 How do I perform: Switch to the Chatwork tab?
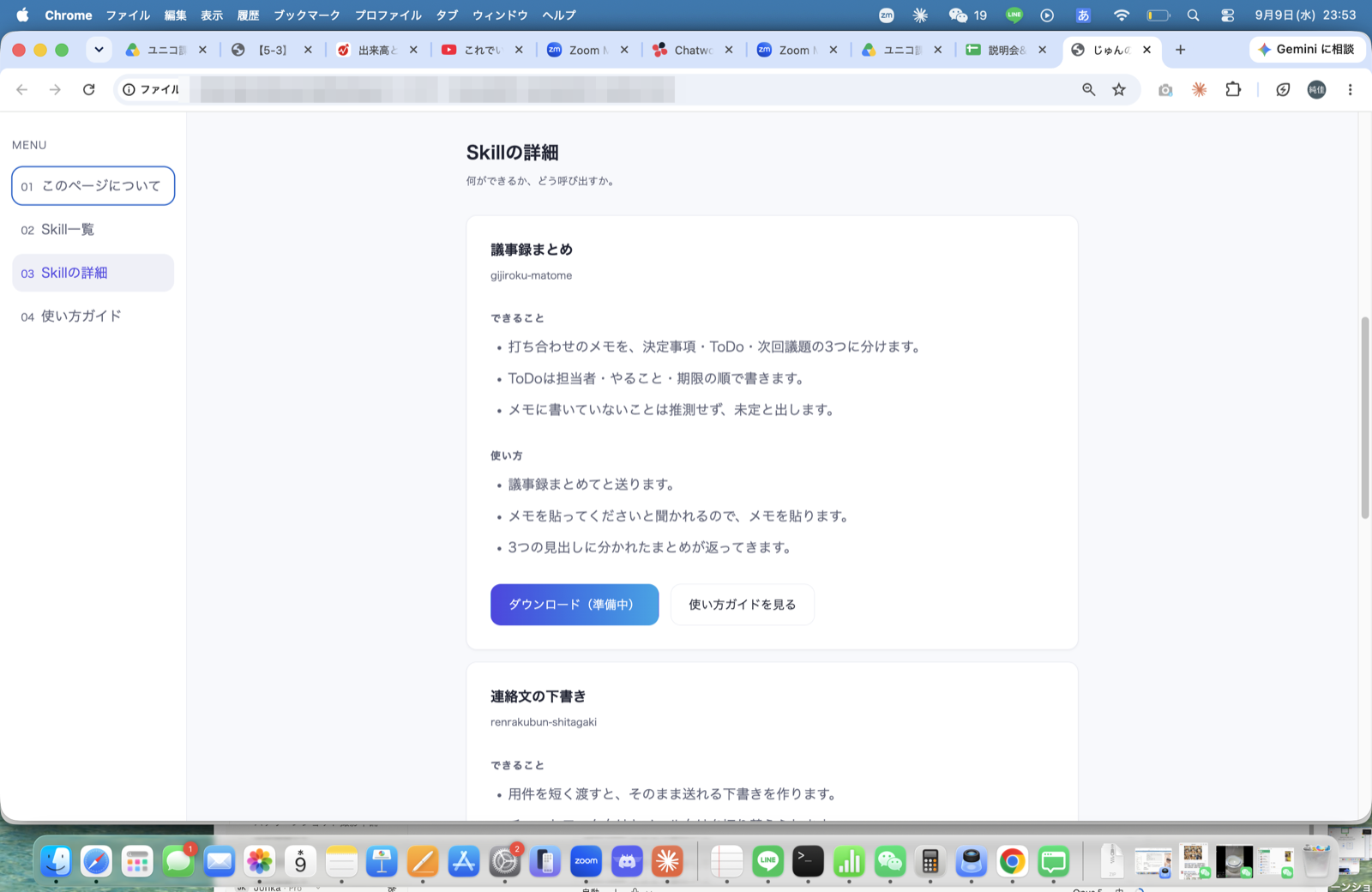click(x=691, y=50)
